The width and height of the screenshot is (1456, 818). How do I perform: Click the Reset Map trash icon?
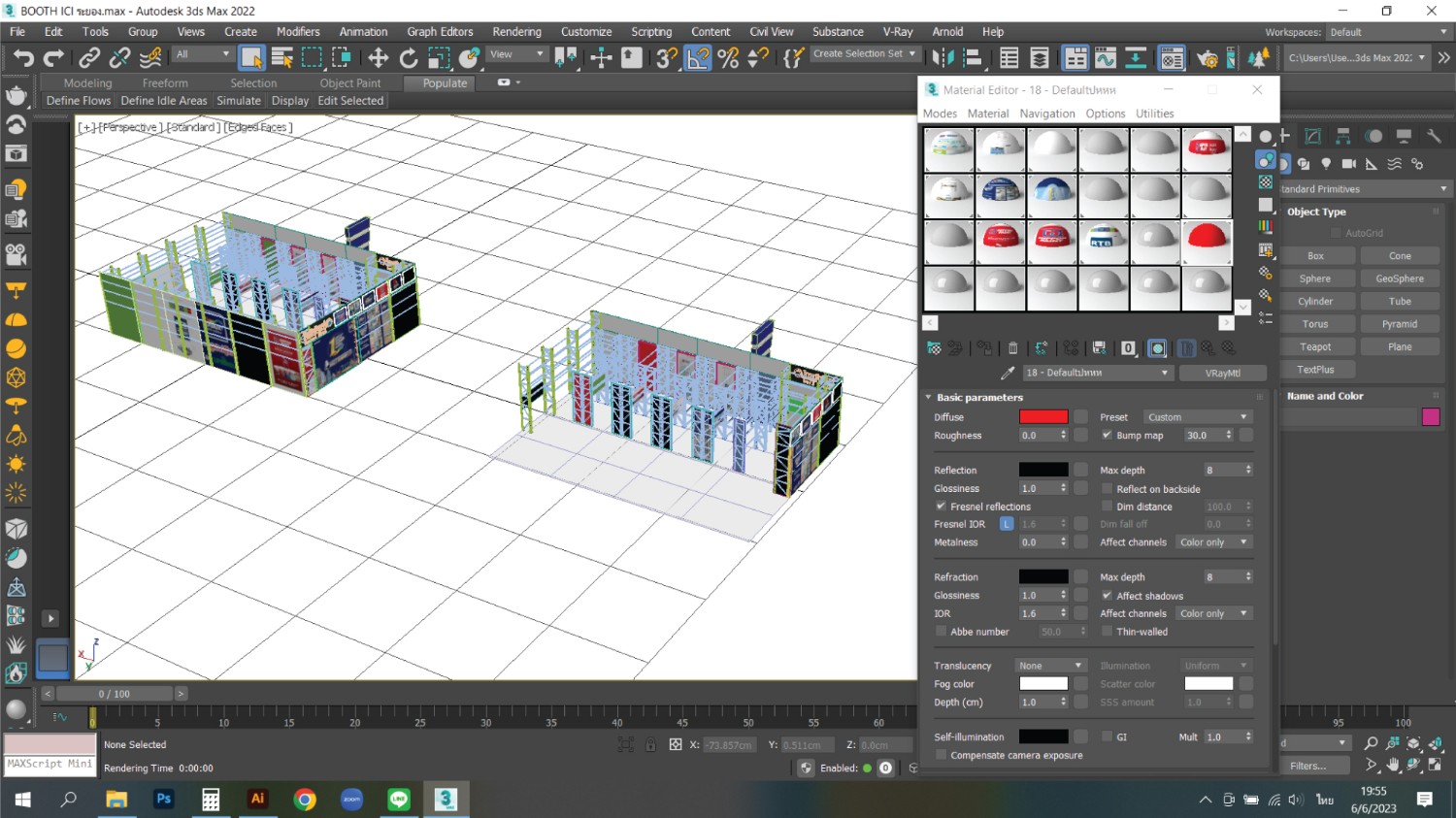(x=1012, y=347)
